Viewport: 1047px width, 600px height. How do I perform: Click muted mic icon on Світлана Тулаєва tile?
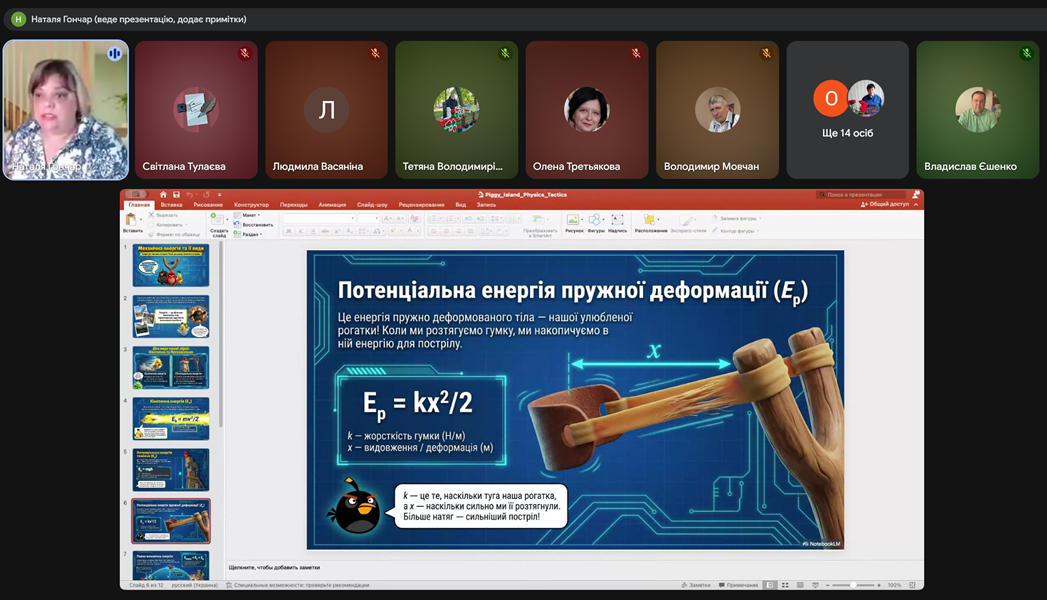coord(245,53)
